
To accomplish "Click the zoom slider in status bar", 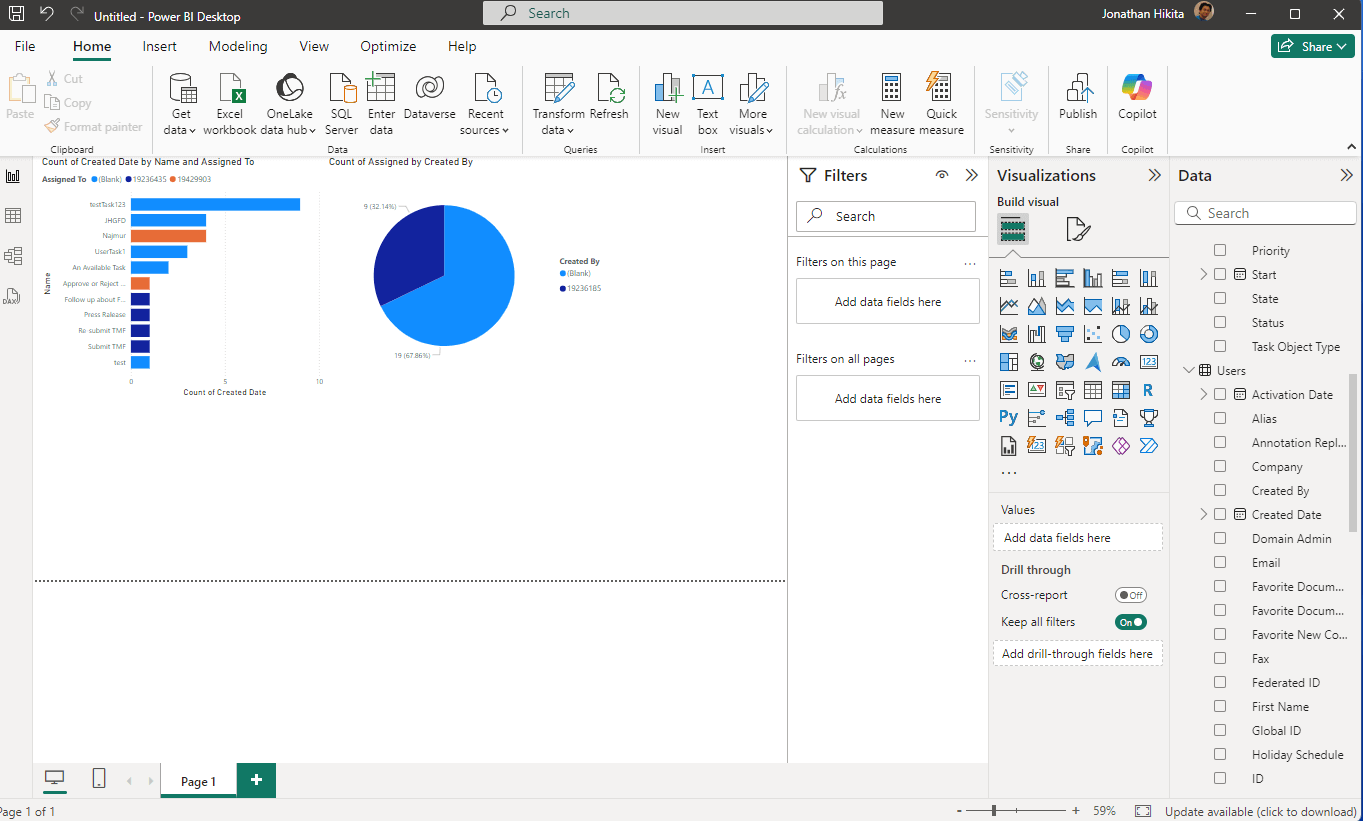I will coord(994,811).
